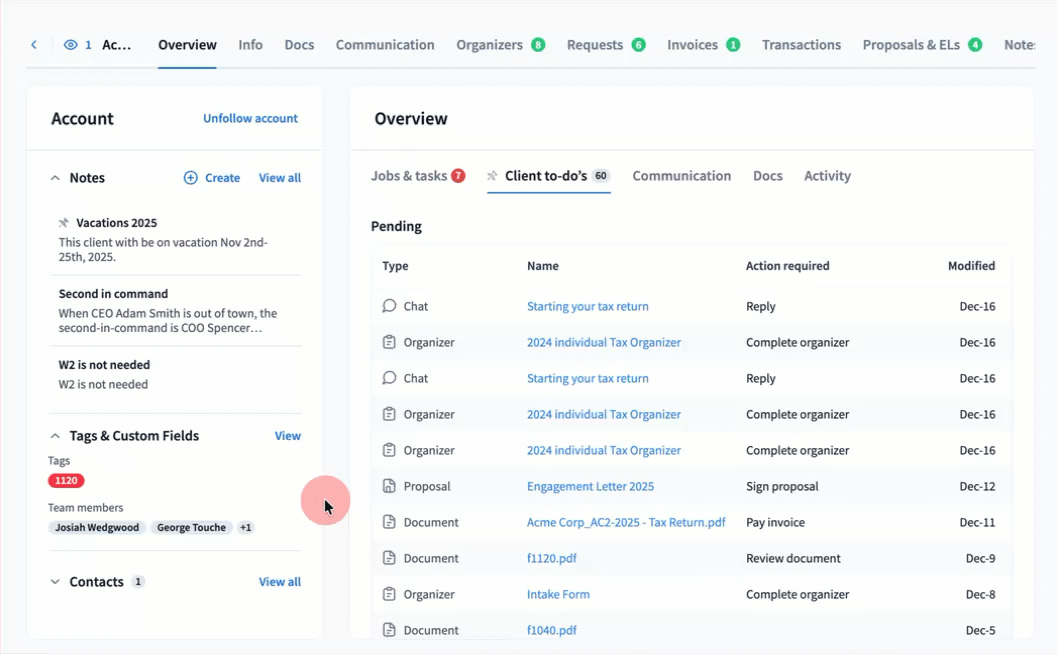1058x654 pixels.
Task: Click the red 1120 tag
Action: (66, 481)
